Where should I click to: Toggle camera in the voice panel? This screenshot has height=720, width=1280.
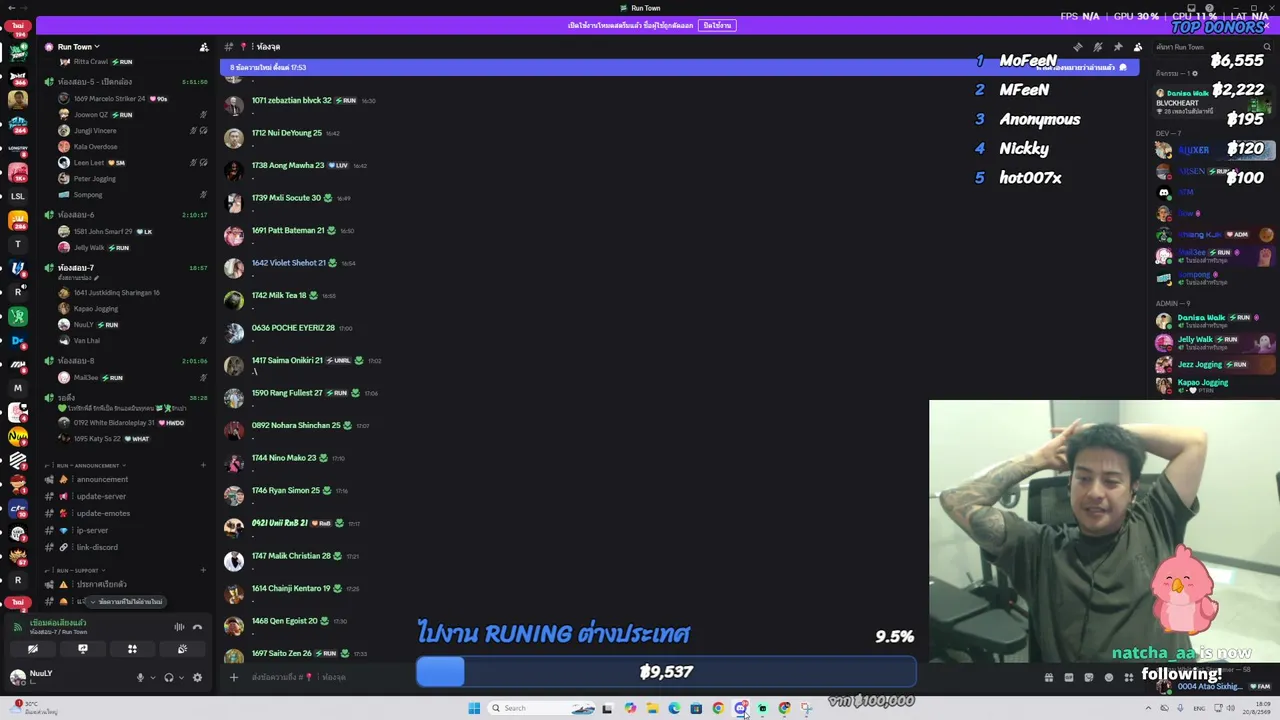click(x=33, y=649)
